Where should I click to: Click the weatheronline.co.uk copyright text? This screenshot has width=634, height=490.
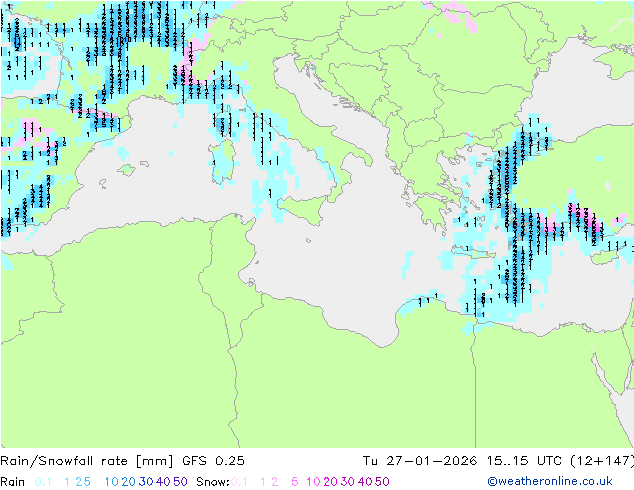tap(550, 481)
